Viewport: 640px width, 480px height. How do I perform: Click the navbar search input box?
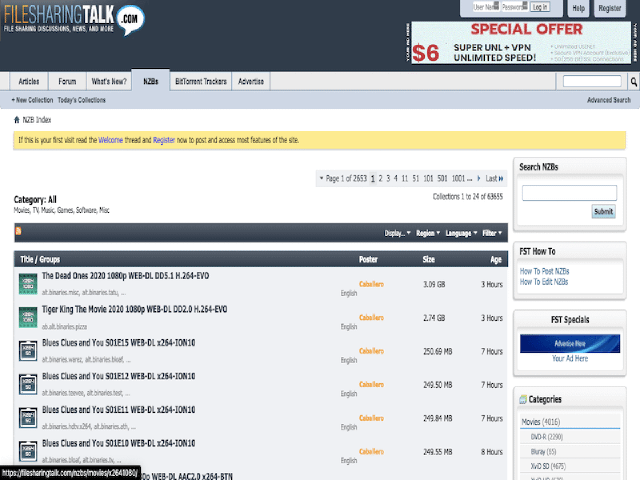point(592,81)
